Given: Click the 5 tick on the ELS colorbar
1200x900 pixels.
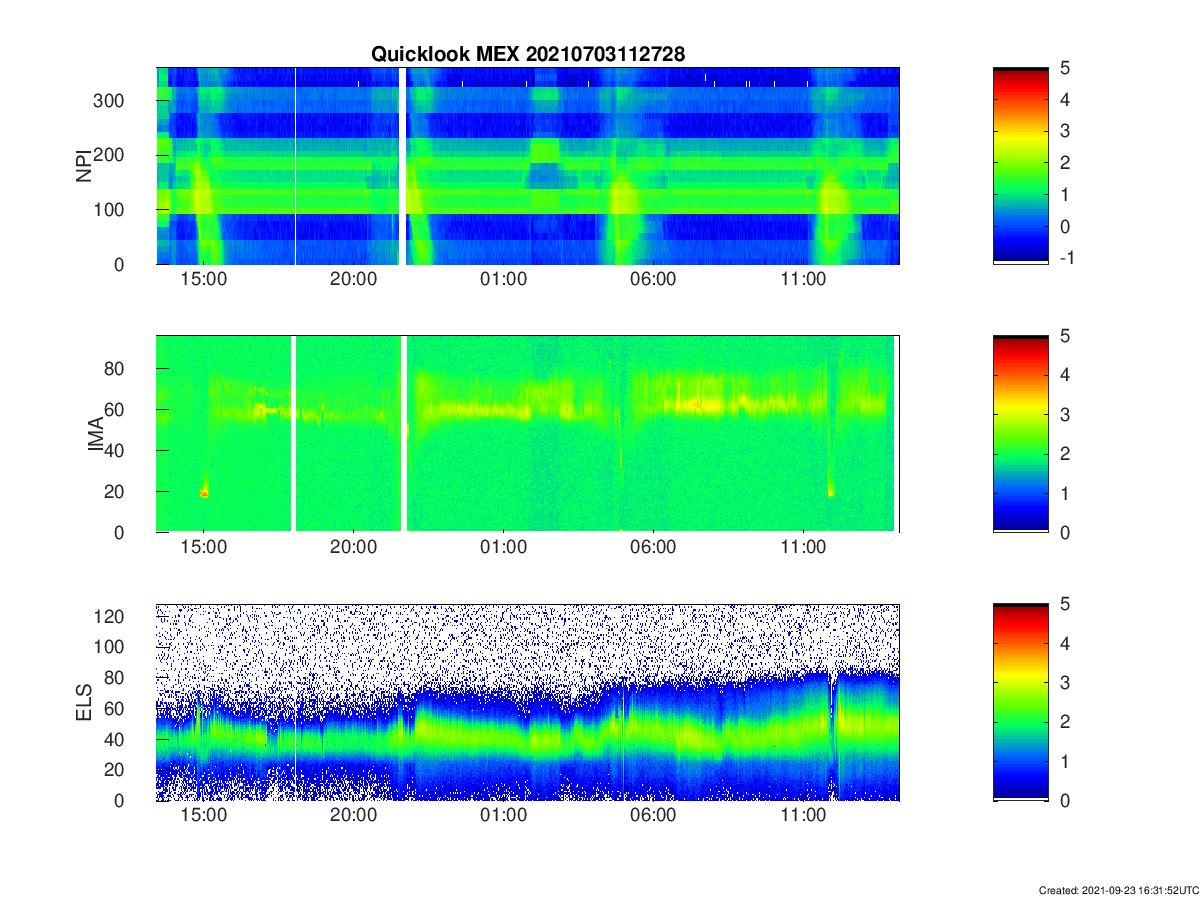Looking at the screenshot, I should [1064, 604].
